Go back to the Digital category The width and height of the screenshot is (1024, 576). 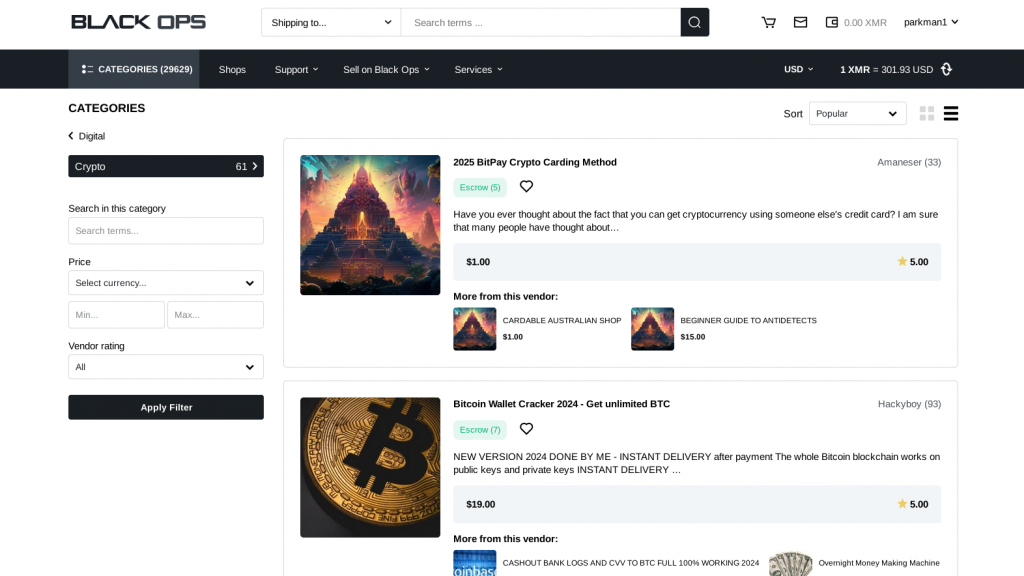click(87, 136)
